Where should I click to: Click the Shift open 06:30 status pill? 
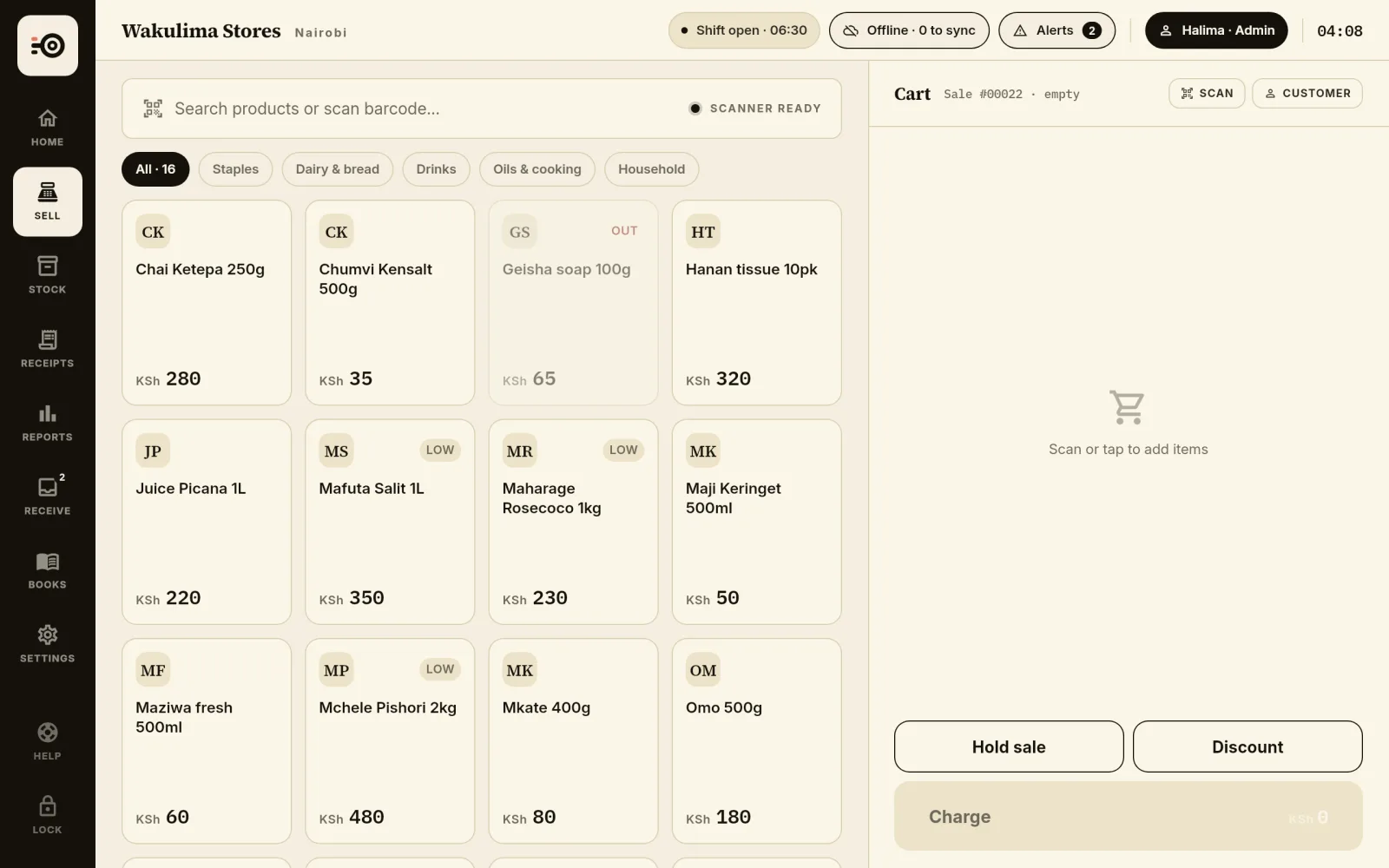pos(744,30)
